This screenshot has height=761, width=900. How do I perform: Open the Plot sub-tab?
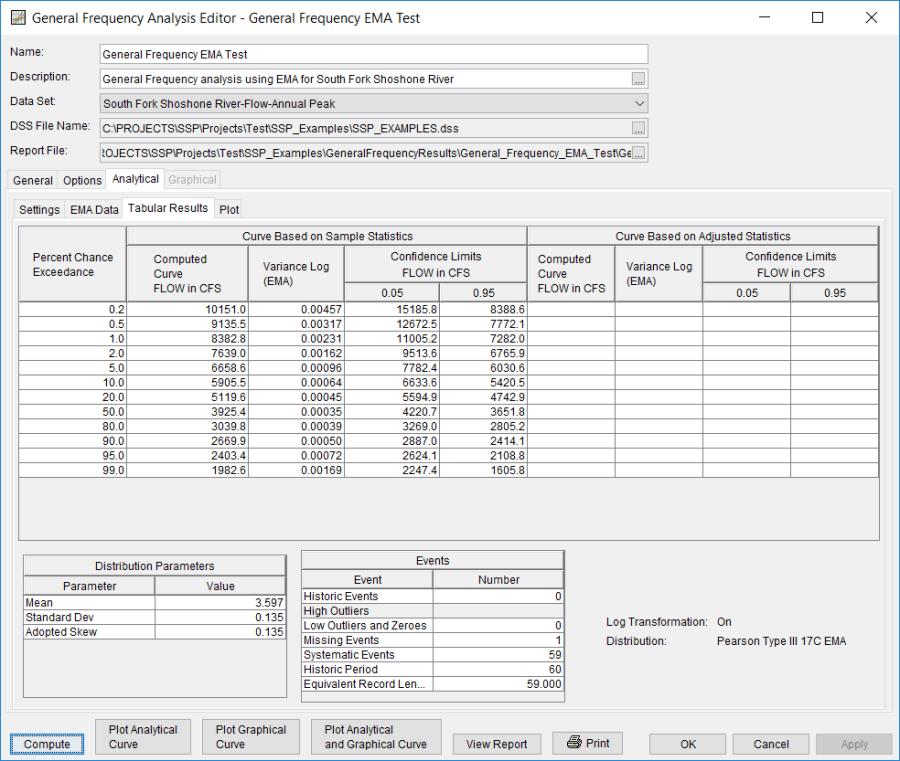click(229, 209)
